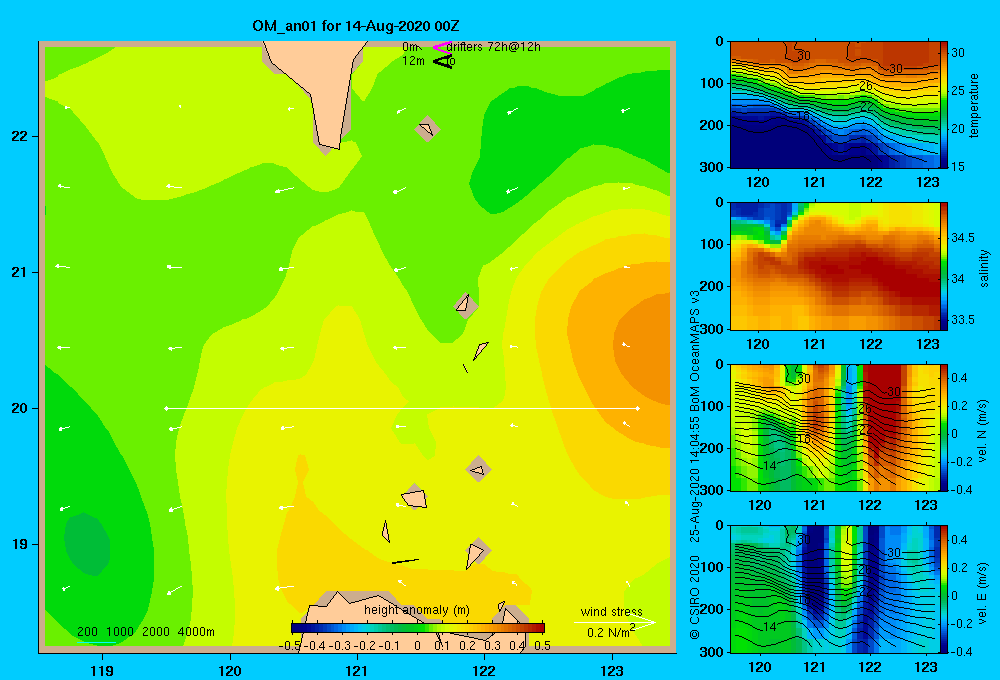The image size is (1000, 680).
Task: Click the 'vel. E (m/s)' axis label
Action: [983, 592]
